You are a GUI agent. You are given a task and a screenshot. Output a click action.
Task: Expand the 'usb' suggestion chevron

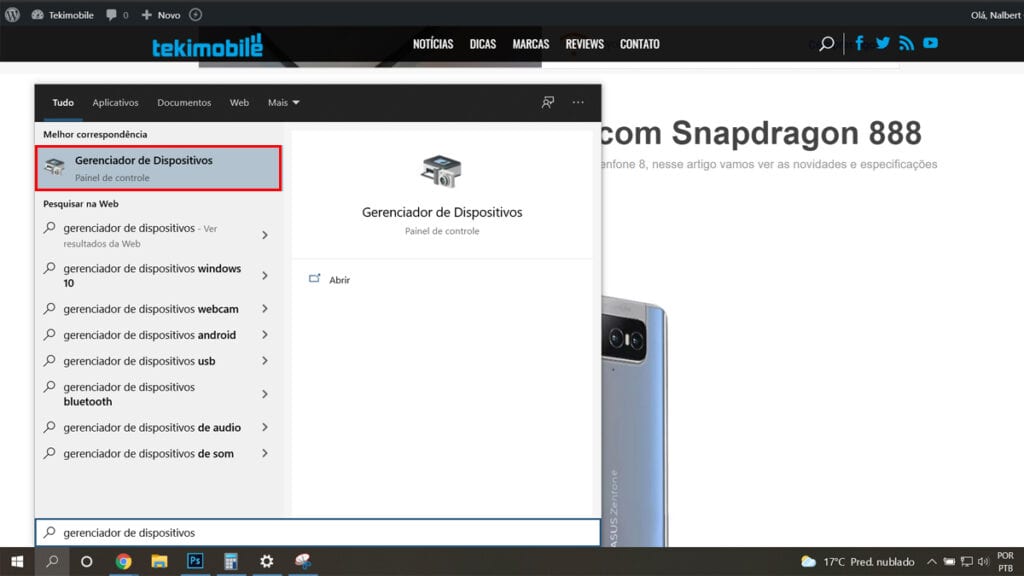pos(264,361)
